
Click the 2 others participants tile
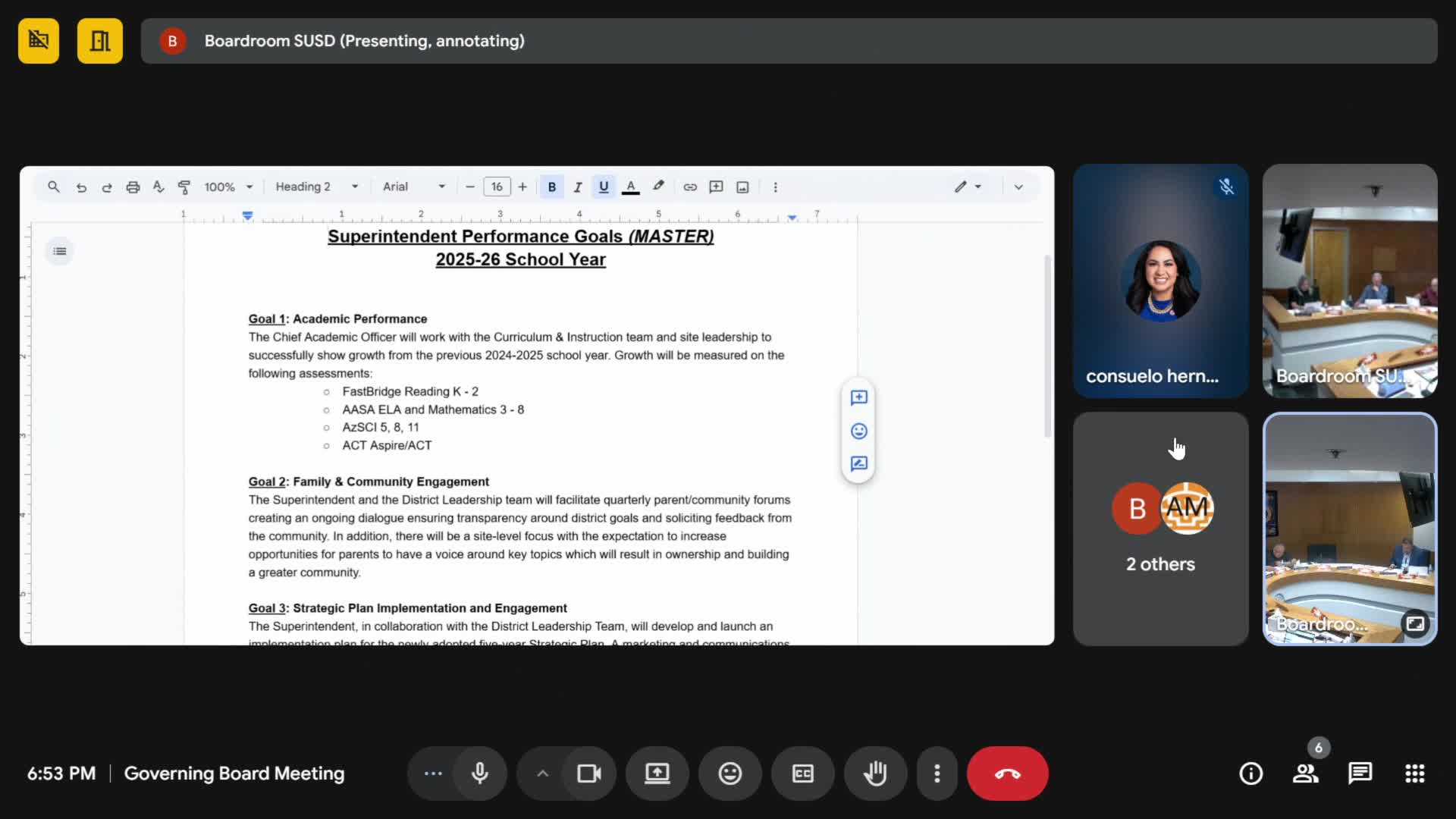click(x=1160, y=529)
